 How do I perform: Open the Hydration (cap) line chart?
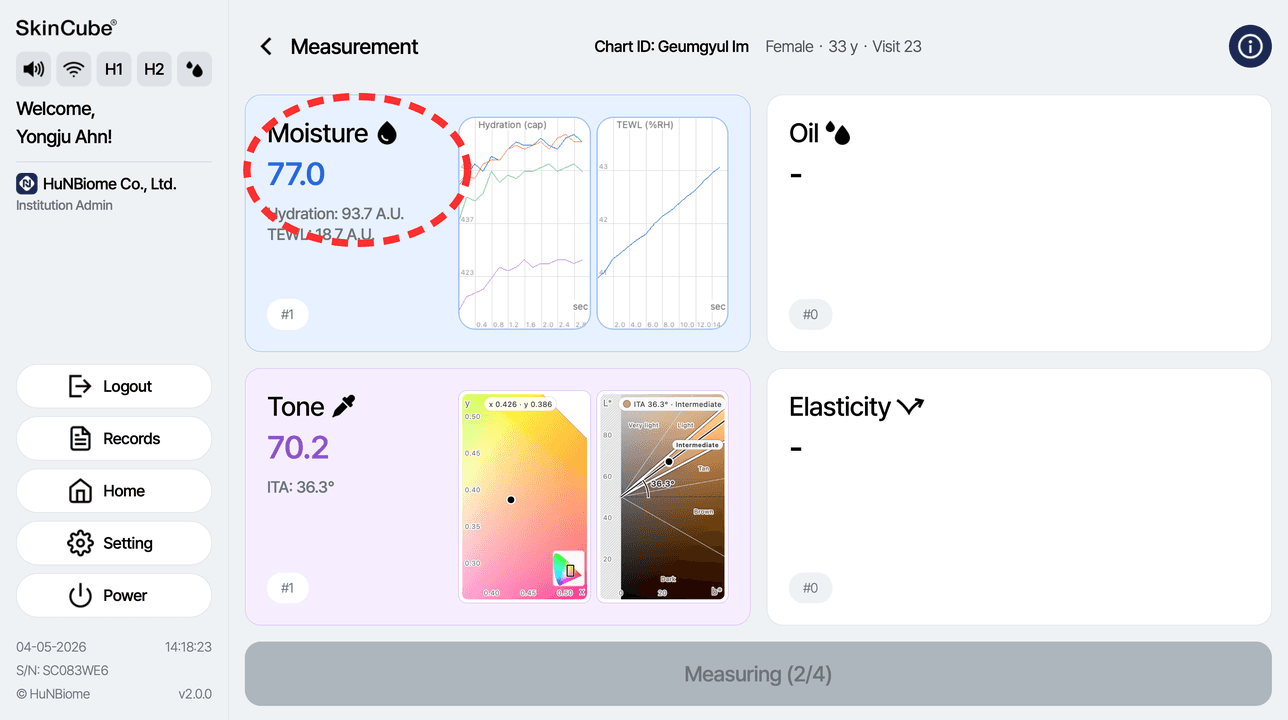pyautogui.click(x=524, y=223)
